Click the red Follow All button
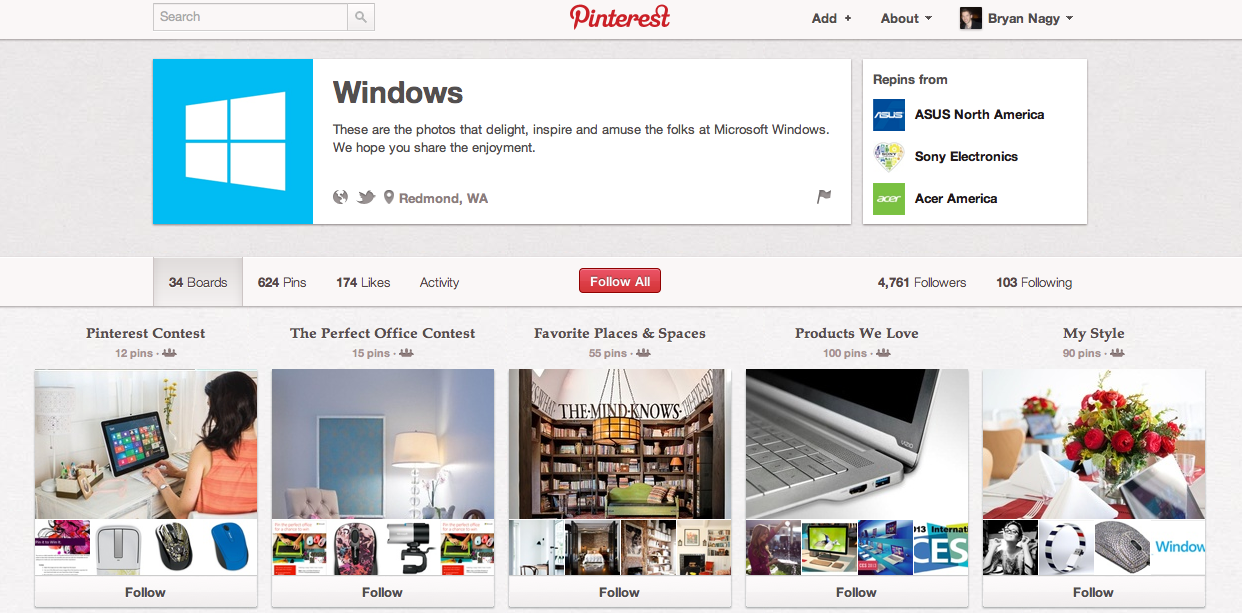 [620, 282]
